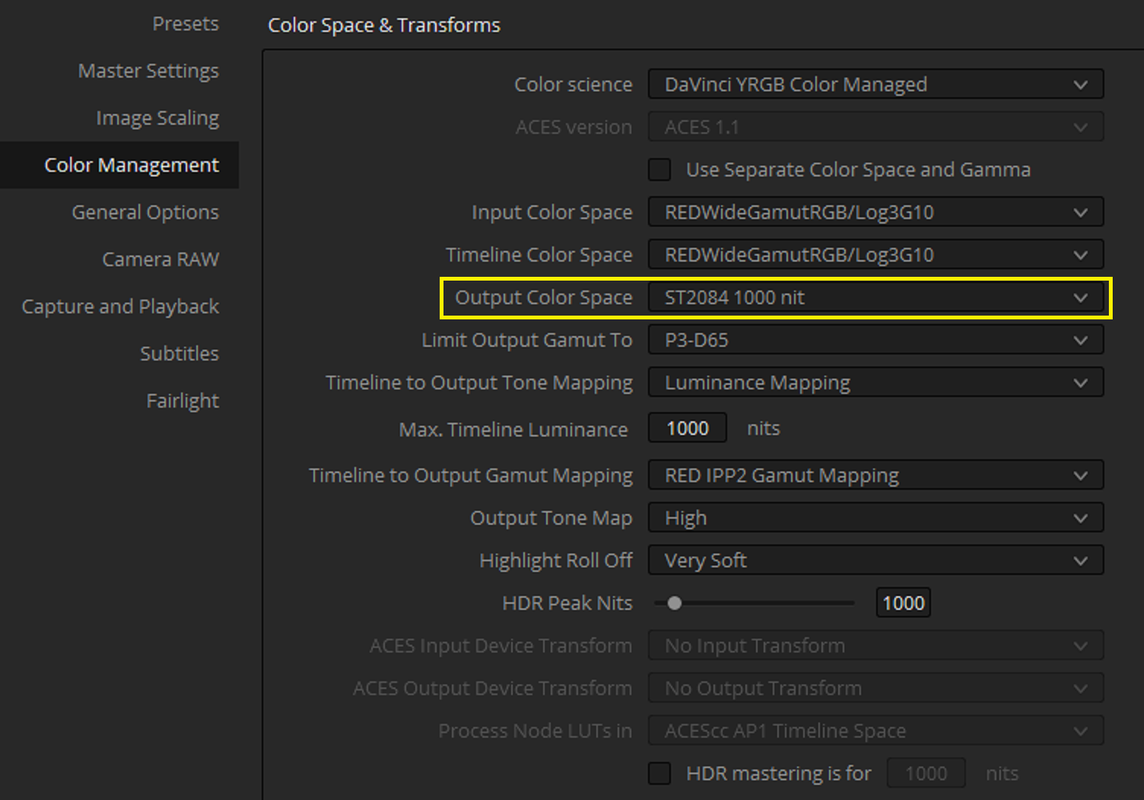Click ACES Input Device Transform dropdown
The image size is (1144, 800).
[x=876, y=645]
